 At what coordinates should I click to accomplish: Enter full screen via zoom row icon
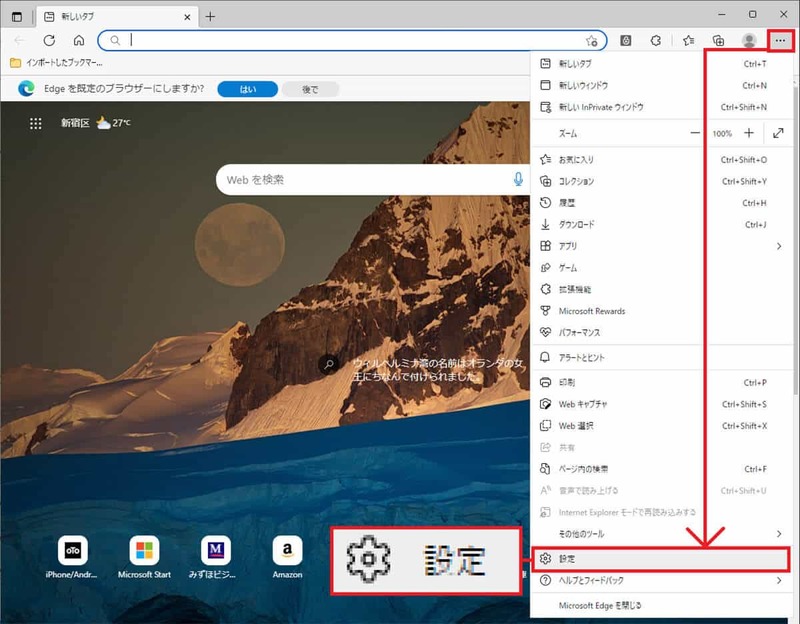coord(778,133)
